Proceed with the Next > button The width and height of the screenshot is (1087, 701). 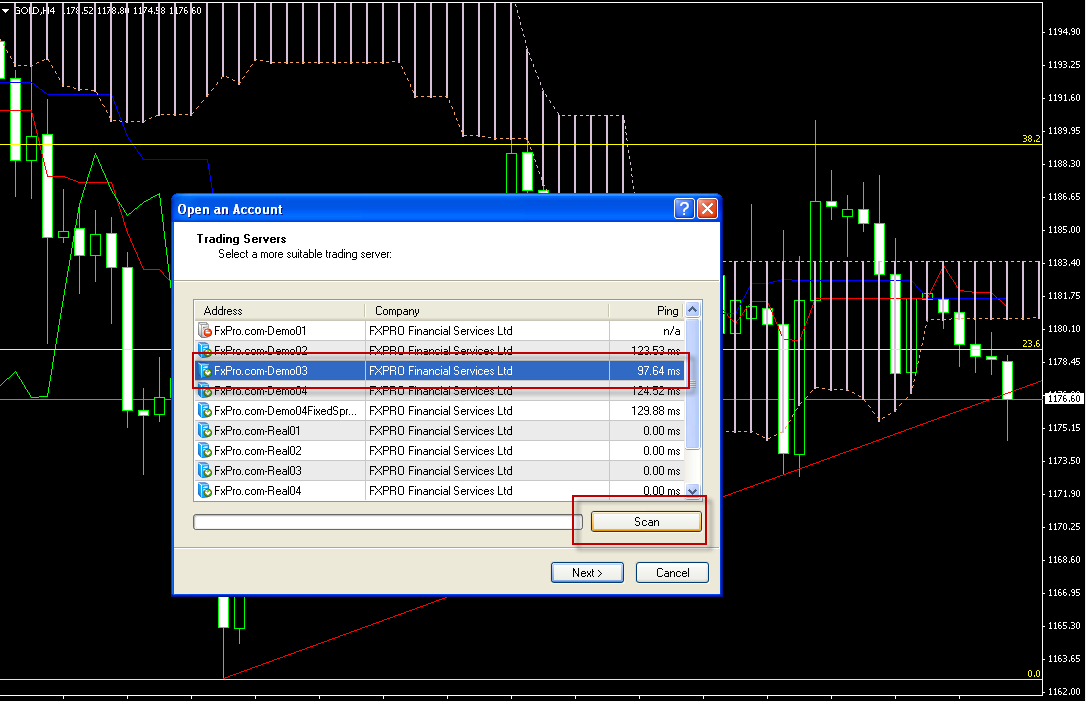[x=587, y=573]
